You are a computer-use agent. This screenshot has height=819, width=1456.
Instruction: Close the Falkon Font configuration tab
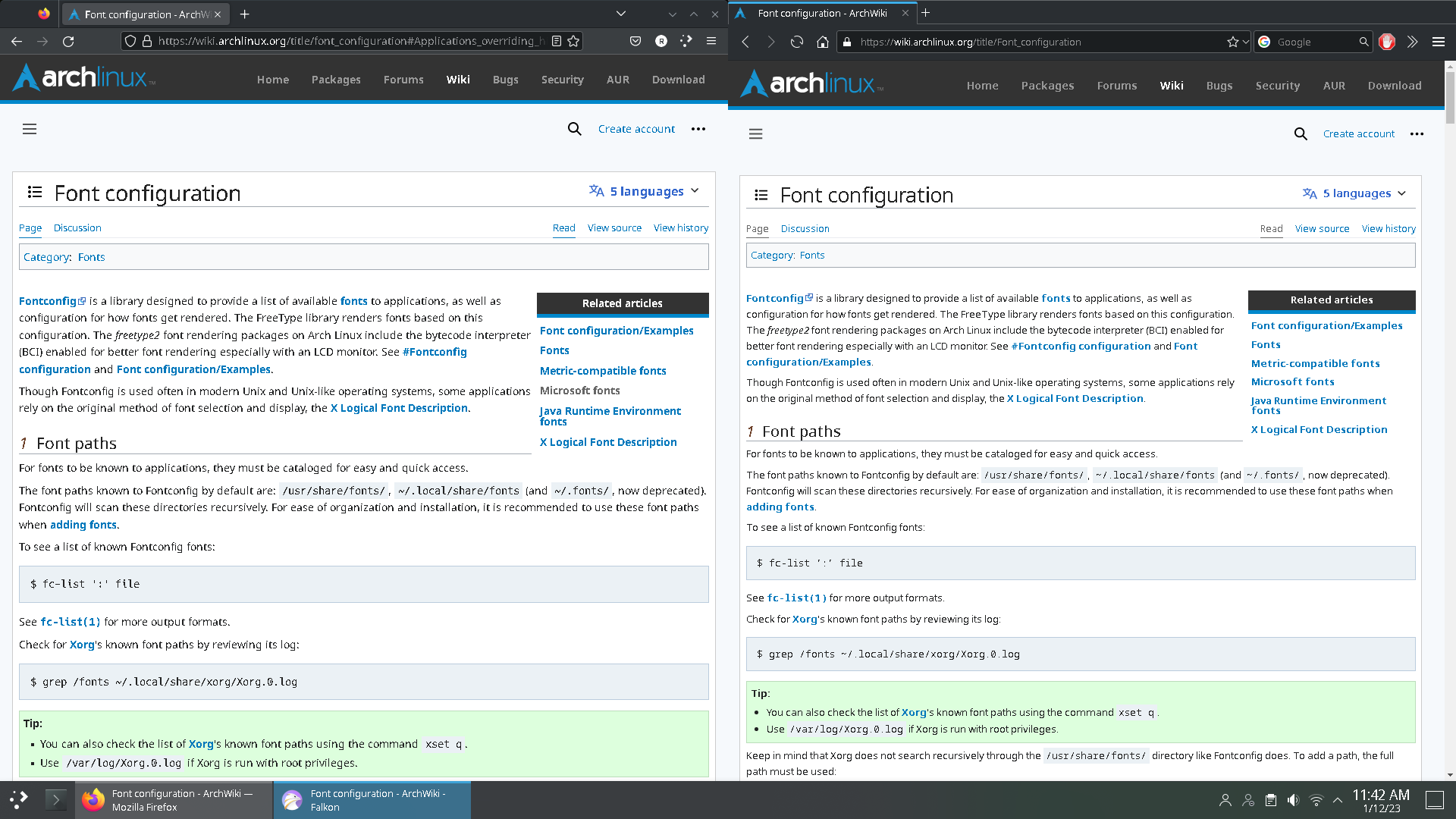pos(905,13)
